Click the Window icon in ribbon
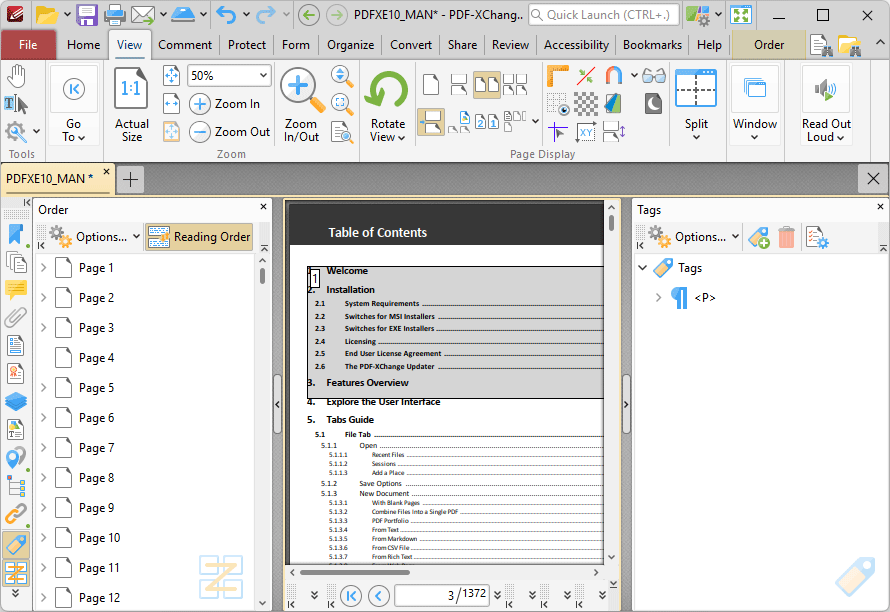890x612 pixels. coord(754,89)
